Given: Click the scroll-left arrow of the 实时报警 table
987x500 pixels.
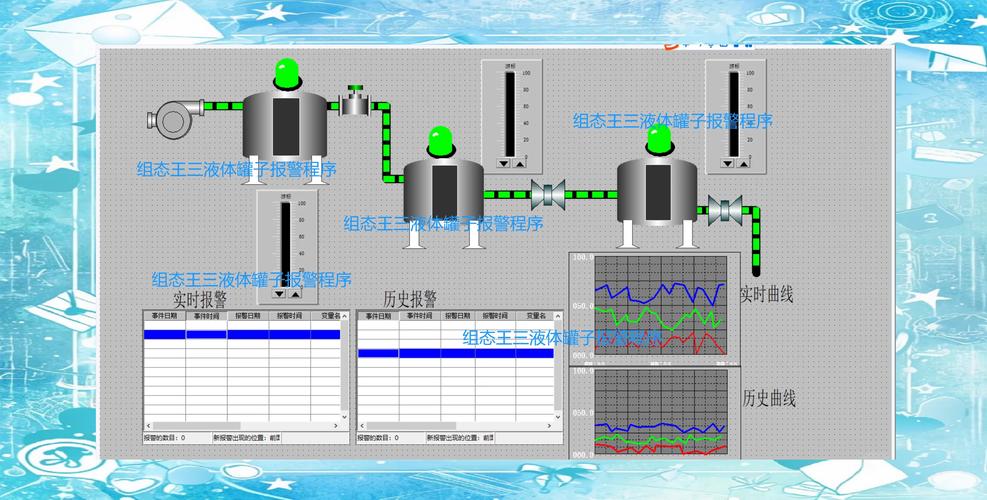Looking at the screenshot, I should 149,426.
